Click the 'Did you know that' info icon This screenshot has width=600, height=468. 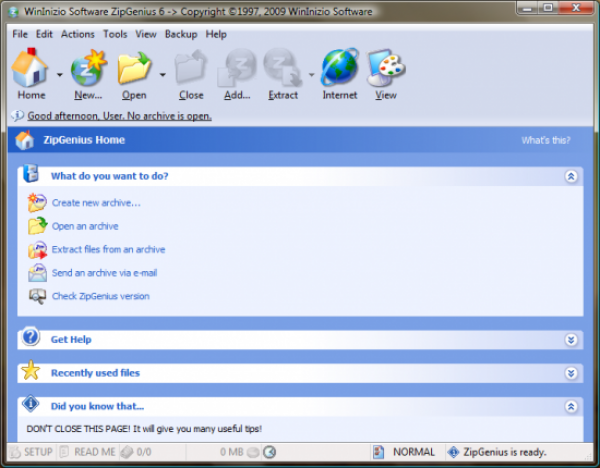coord(31,403)
